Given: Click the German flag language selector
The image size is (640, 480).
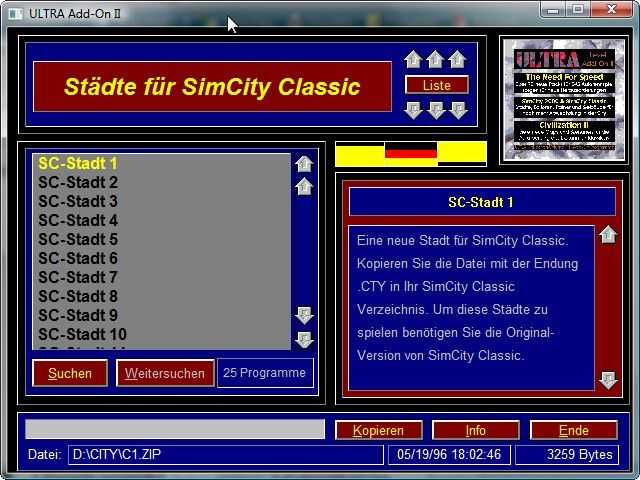Looking at the screenshot, I should [x=411, y=153].
